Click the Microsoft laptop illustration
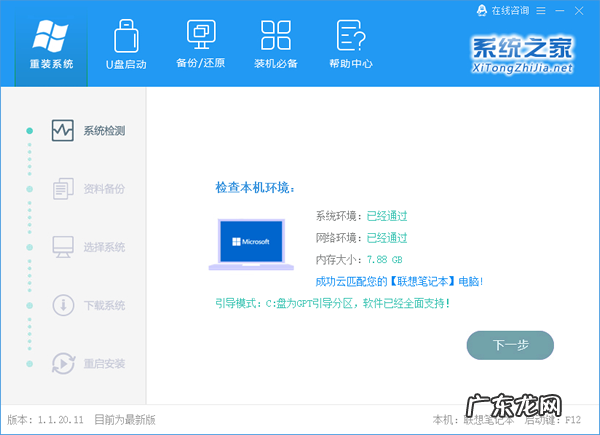 [251, 244]
